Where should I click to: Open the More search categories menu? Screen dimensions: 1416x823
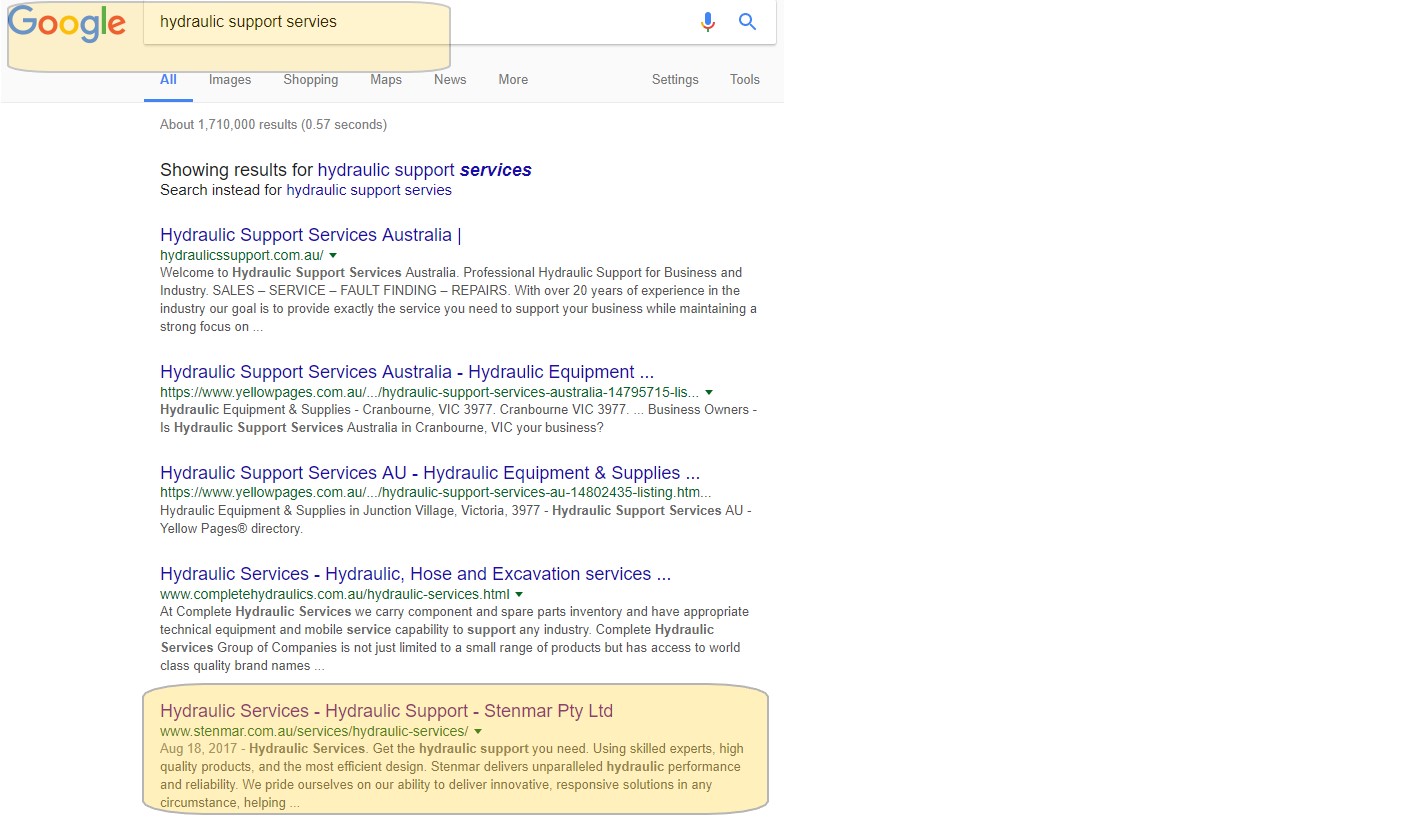click(513, 80)
